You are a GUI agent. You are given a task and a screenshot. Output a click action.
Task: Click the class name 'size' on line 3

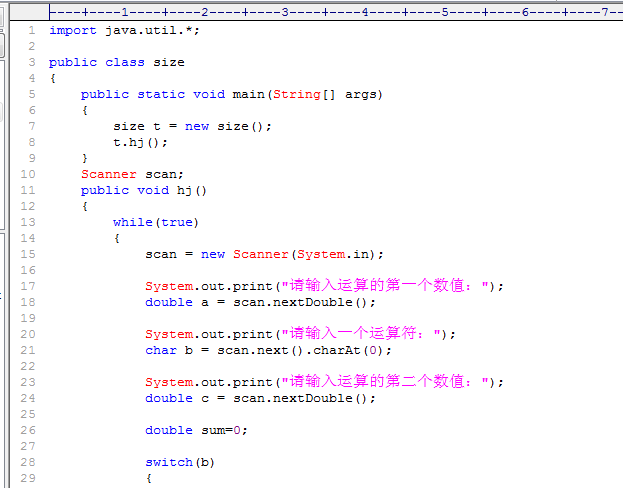point(169,62)
